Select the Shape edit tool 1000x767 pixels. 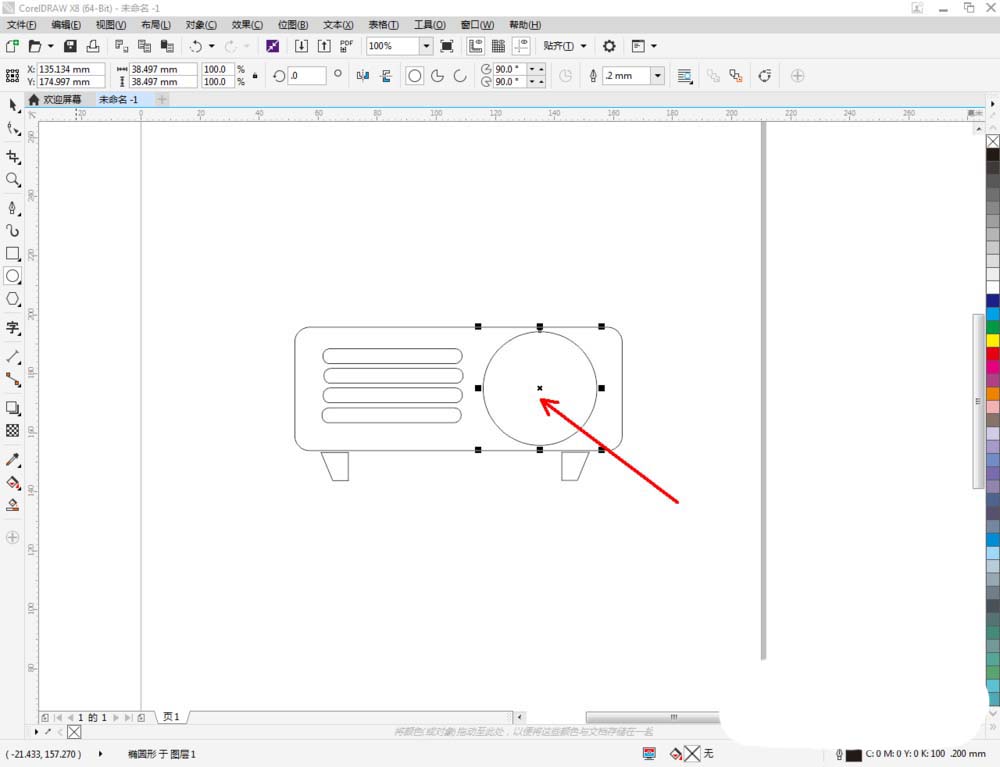[x=13, y=129]
